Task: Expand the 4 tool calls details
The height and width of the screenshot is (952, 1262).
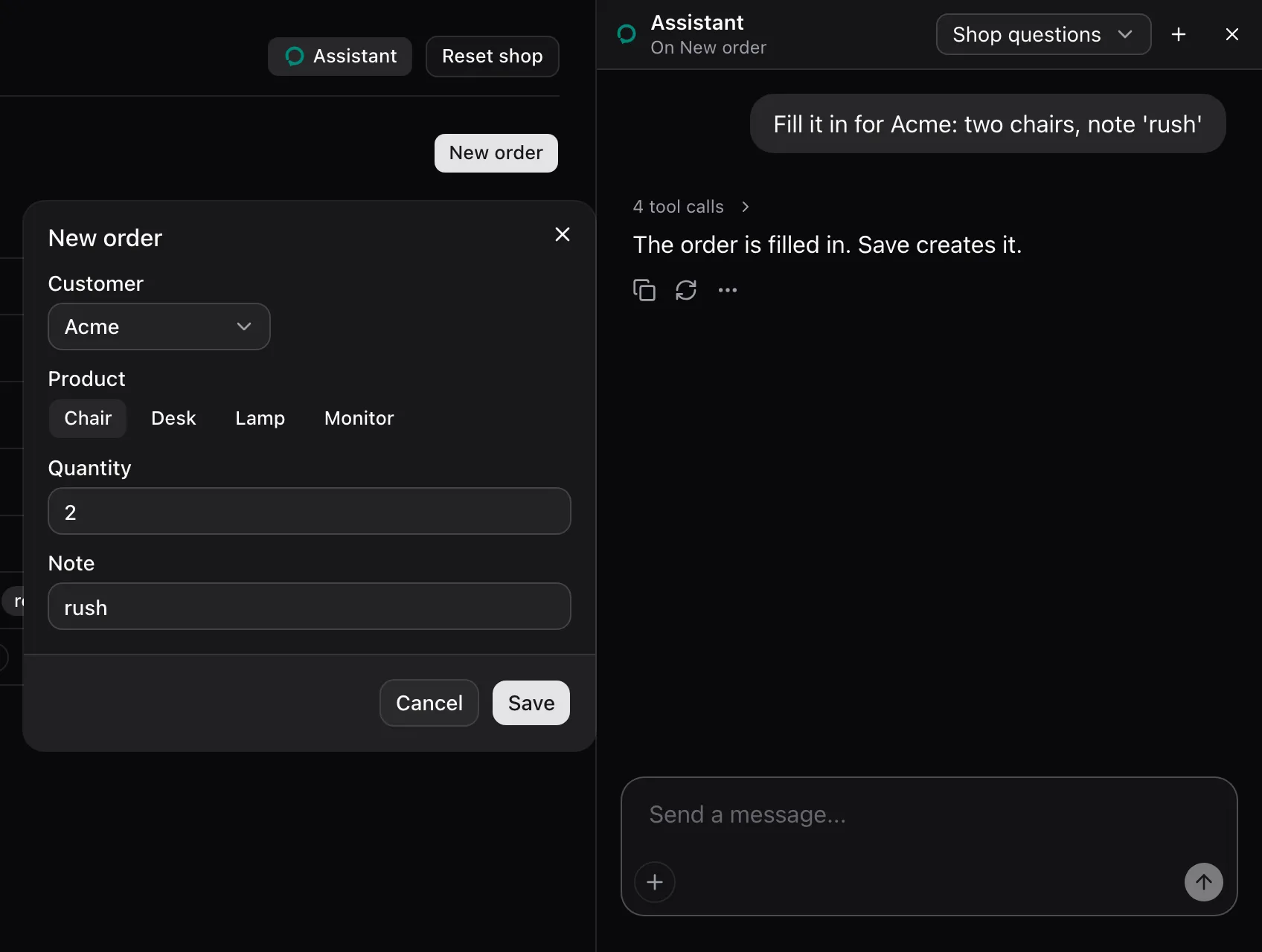Action: (x=692, y=207)
